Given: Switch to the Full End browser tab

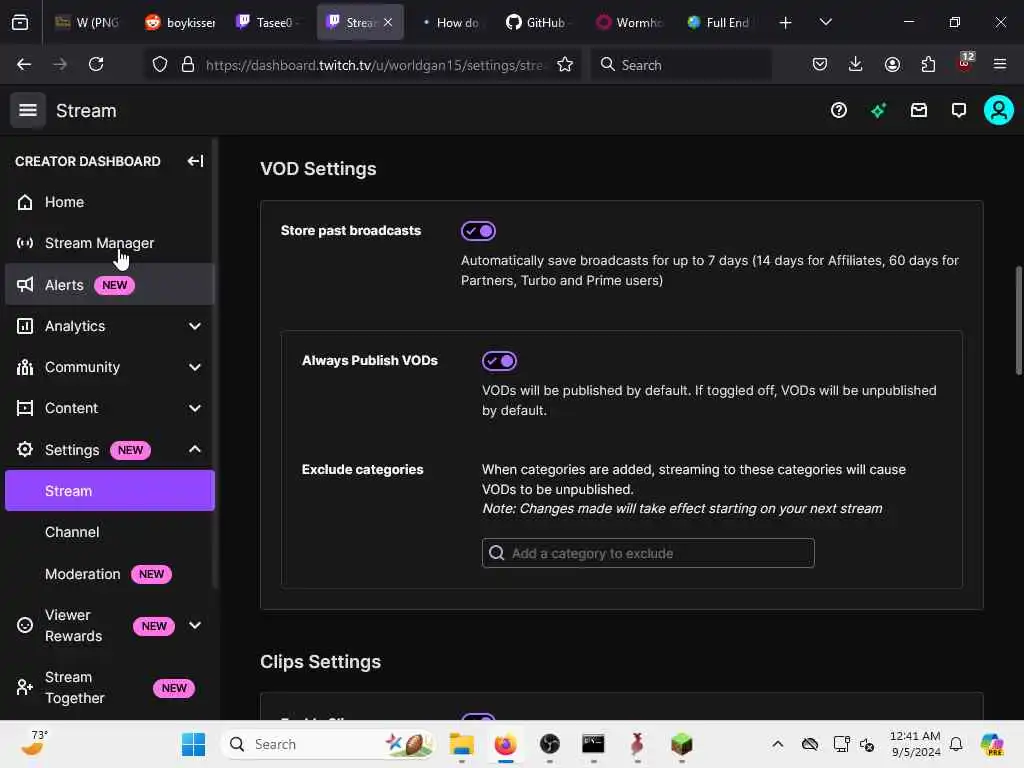Looking at the screenshot, I should pos(718,22).
